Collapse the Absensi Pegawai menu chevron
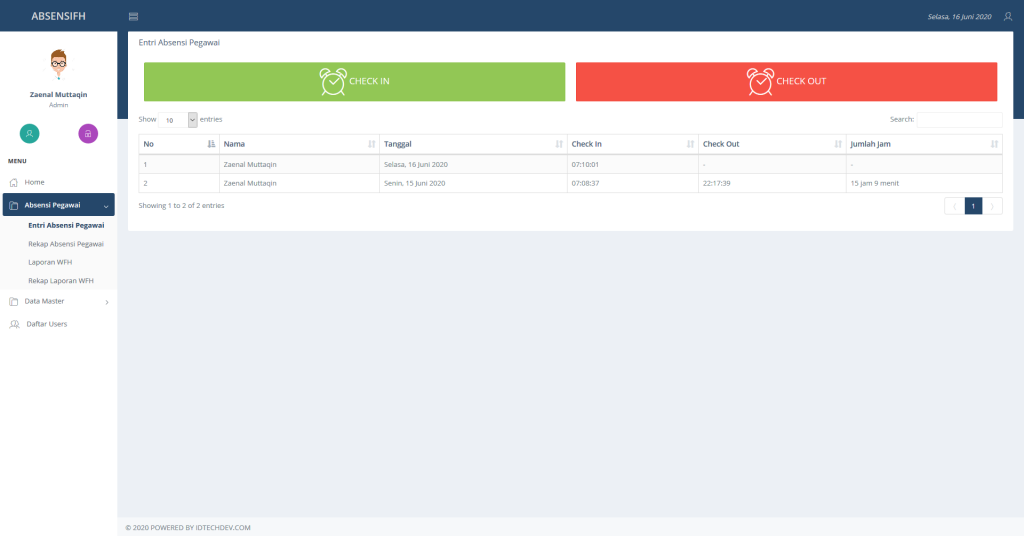Screen dimensions: 1024x536 [x=106, y=206]
